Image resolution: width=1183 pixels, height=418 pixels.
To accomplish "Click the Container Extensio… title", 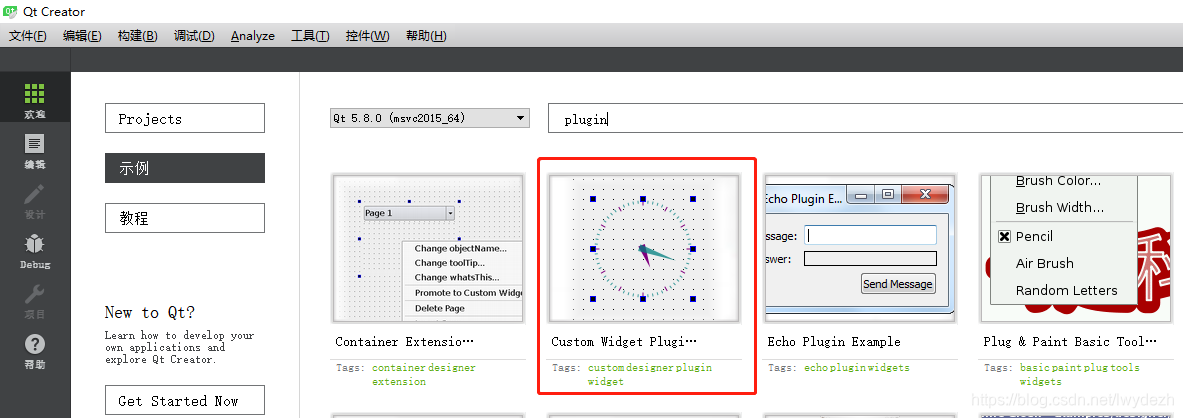I will [404, 342].
